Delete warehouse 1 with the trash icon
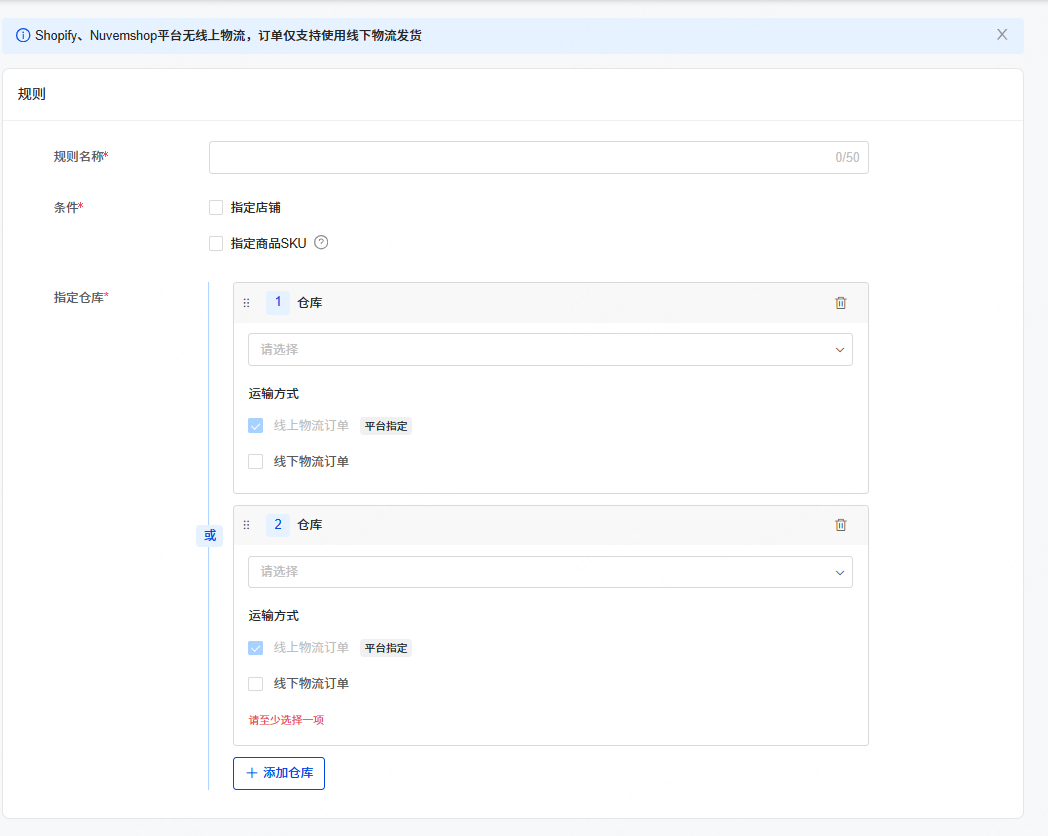Viewport: 1048px width, 836px height. (841, 303)
